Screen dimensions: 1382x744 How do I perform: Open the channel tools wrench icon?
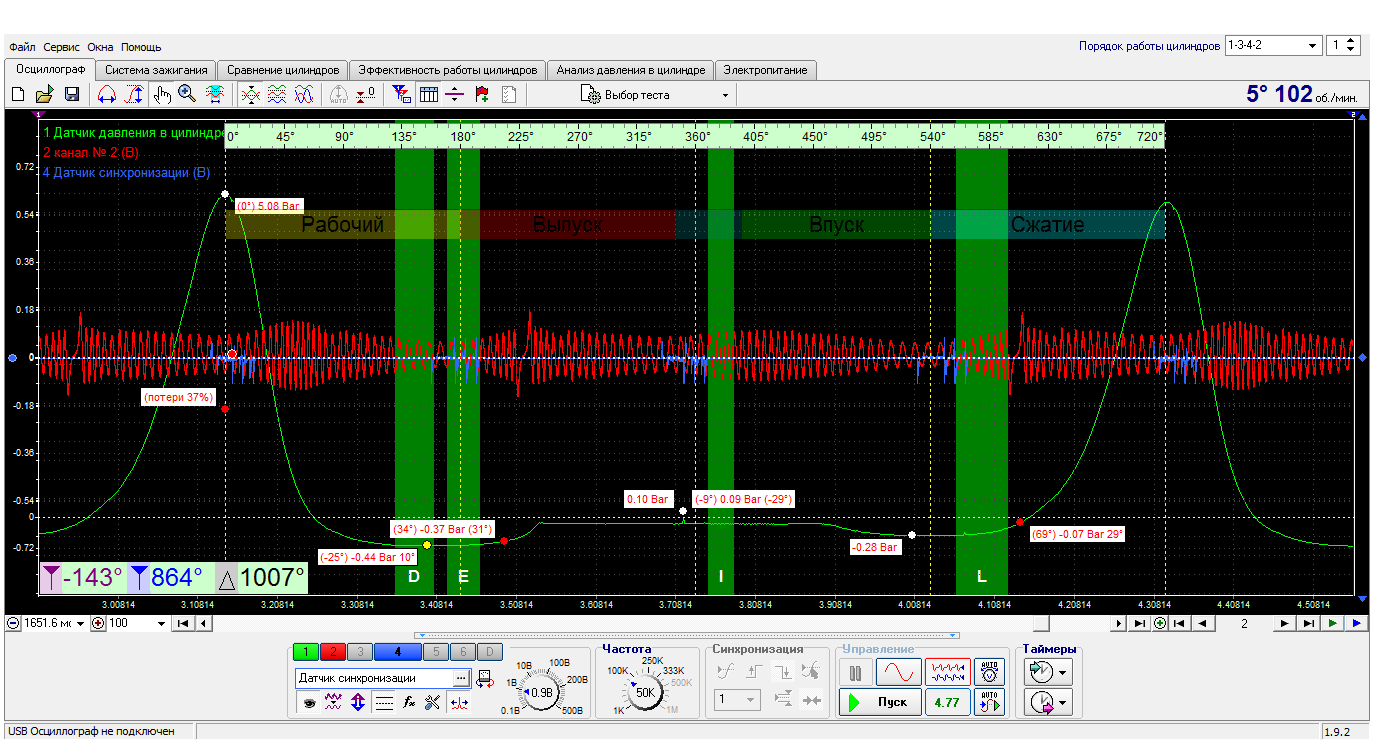pos(433,703)
